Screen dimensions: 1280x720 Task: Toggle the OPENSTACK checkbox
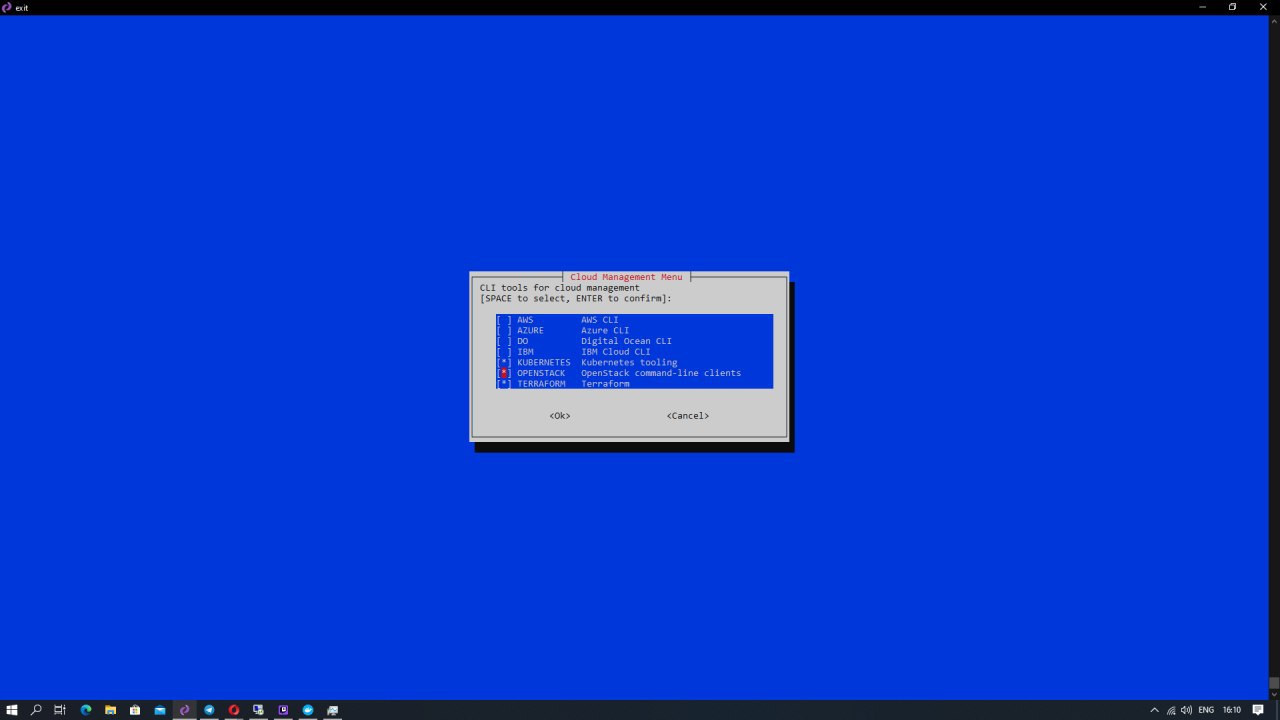tap(504, 373)
